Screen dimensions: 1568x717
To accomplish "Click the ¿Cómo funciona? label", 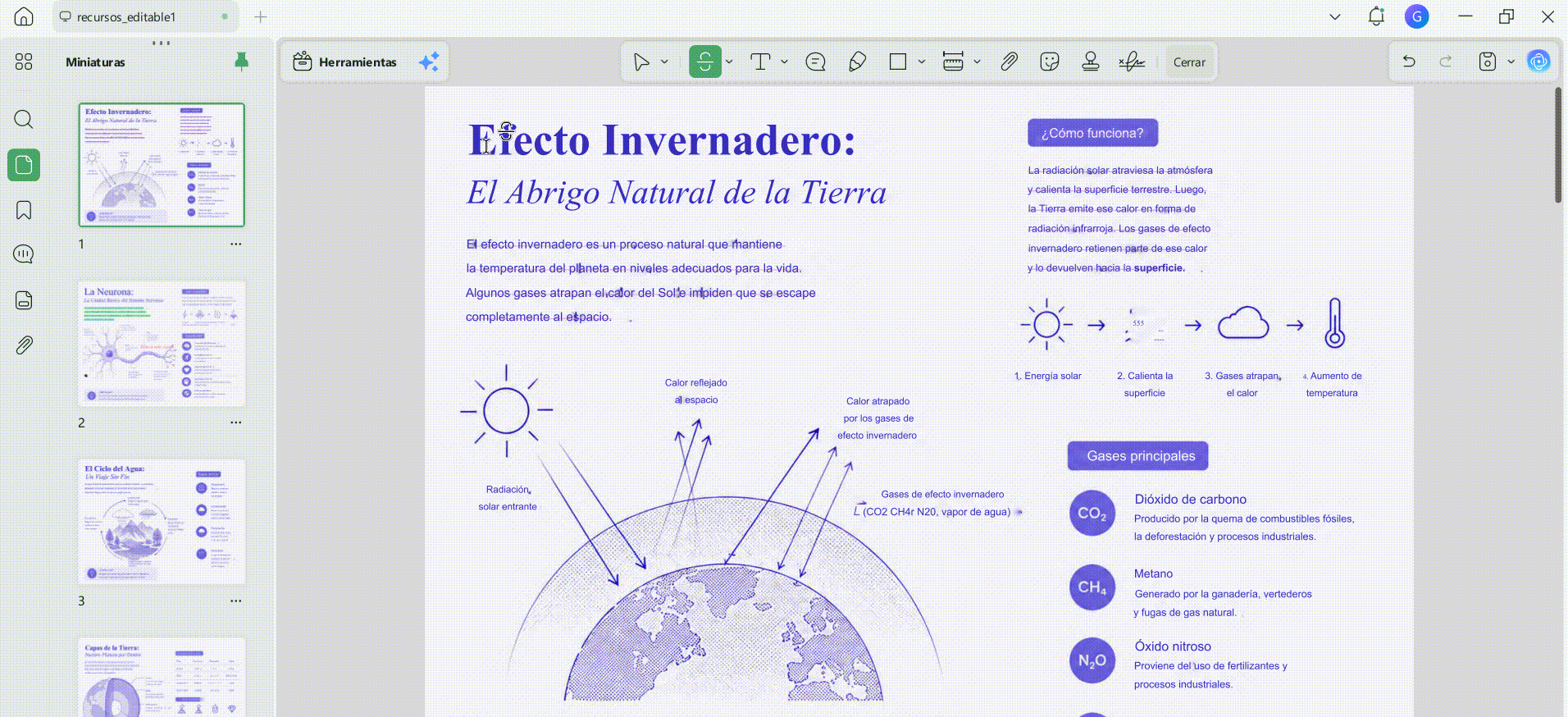I will [x=1092, y=133].
